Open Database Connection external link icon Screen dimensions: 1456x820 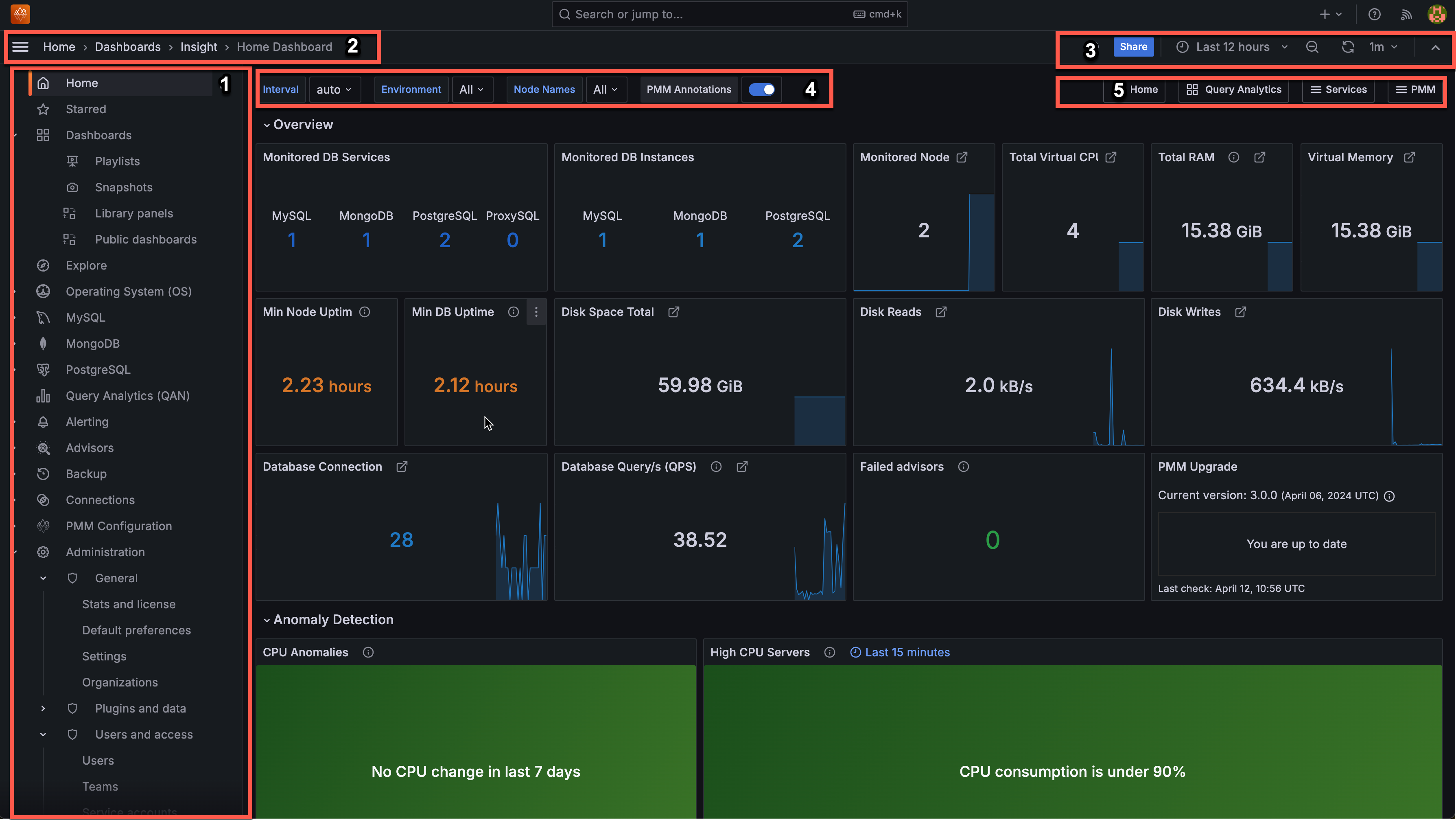click(401, 467)
